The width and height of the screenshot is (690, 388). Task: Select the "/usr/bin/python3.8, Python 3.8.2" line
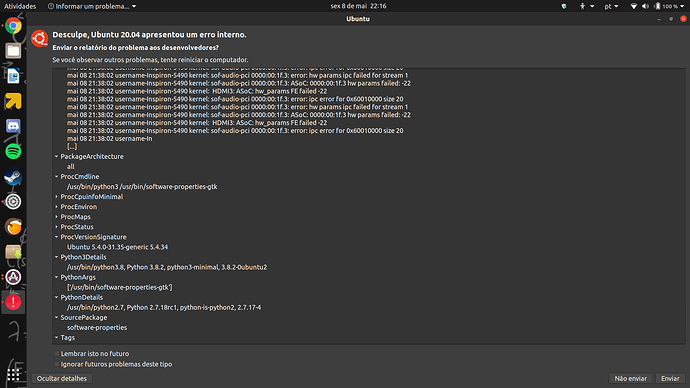click(x=167, y=267)
